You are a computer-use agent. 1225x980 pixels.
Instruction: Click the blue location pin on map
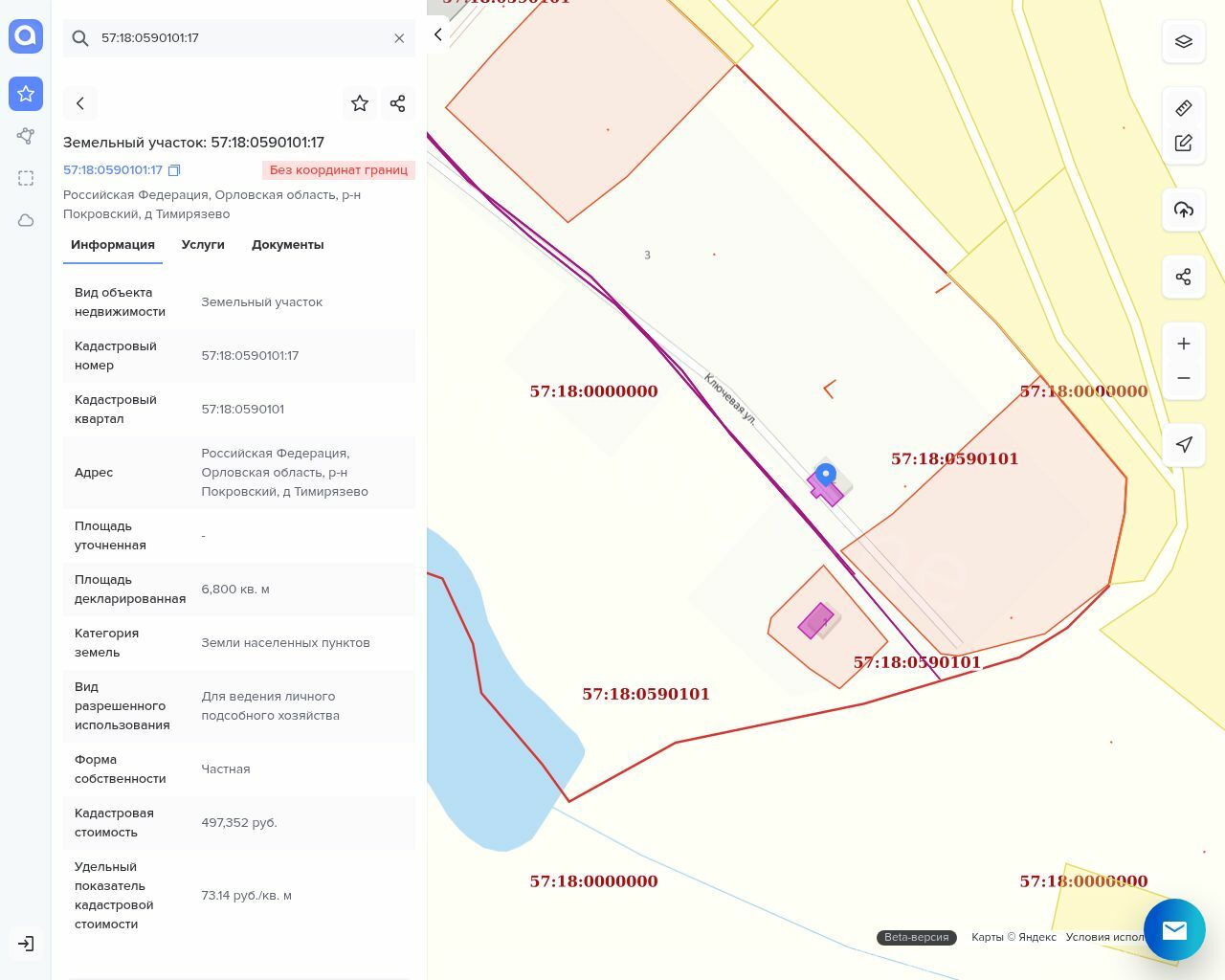tap(825, 474)
